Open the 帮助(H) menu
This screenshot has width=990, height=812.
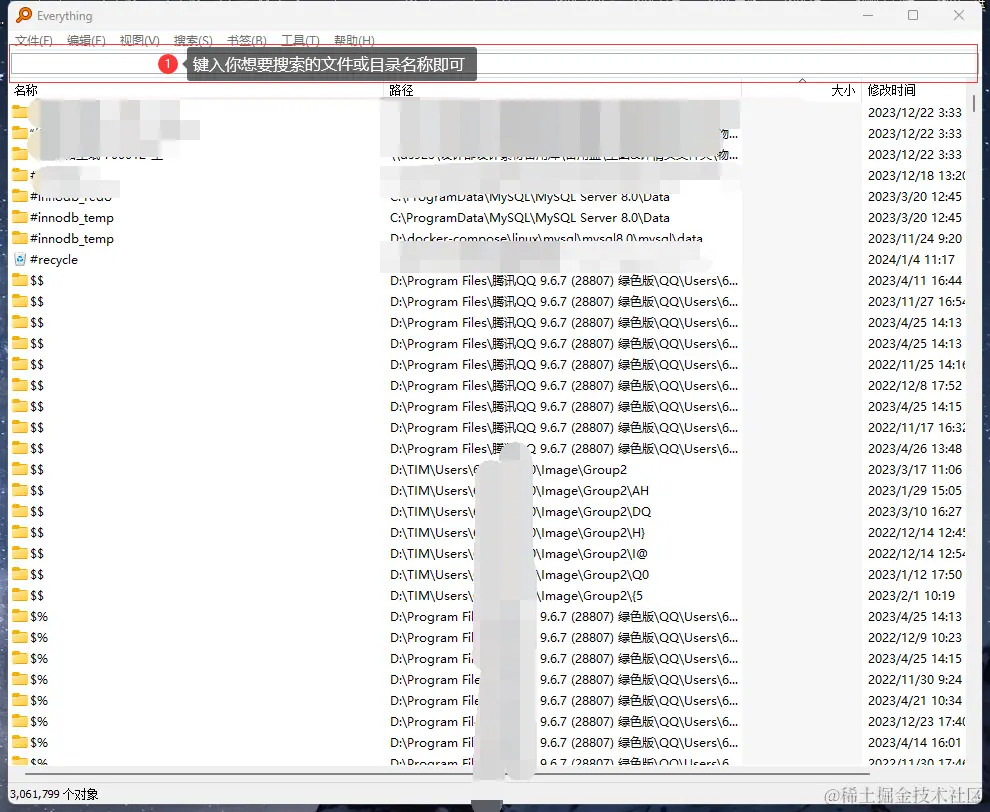(354, 40)
